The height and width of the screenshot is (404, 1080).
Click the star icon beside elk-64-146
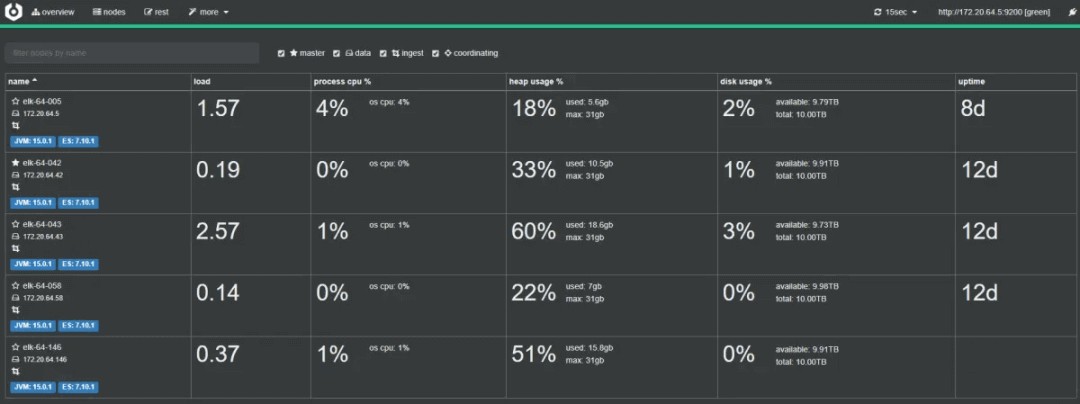tap(15, 347)
